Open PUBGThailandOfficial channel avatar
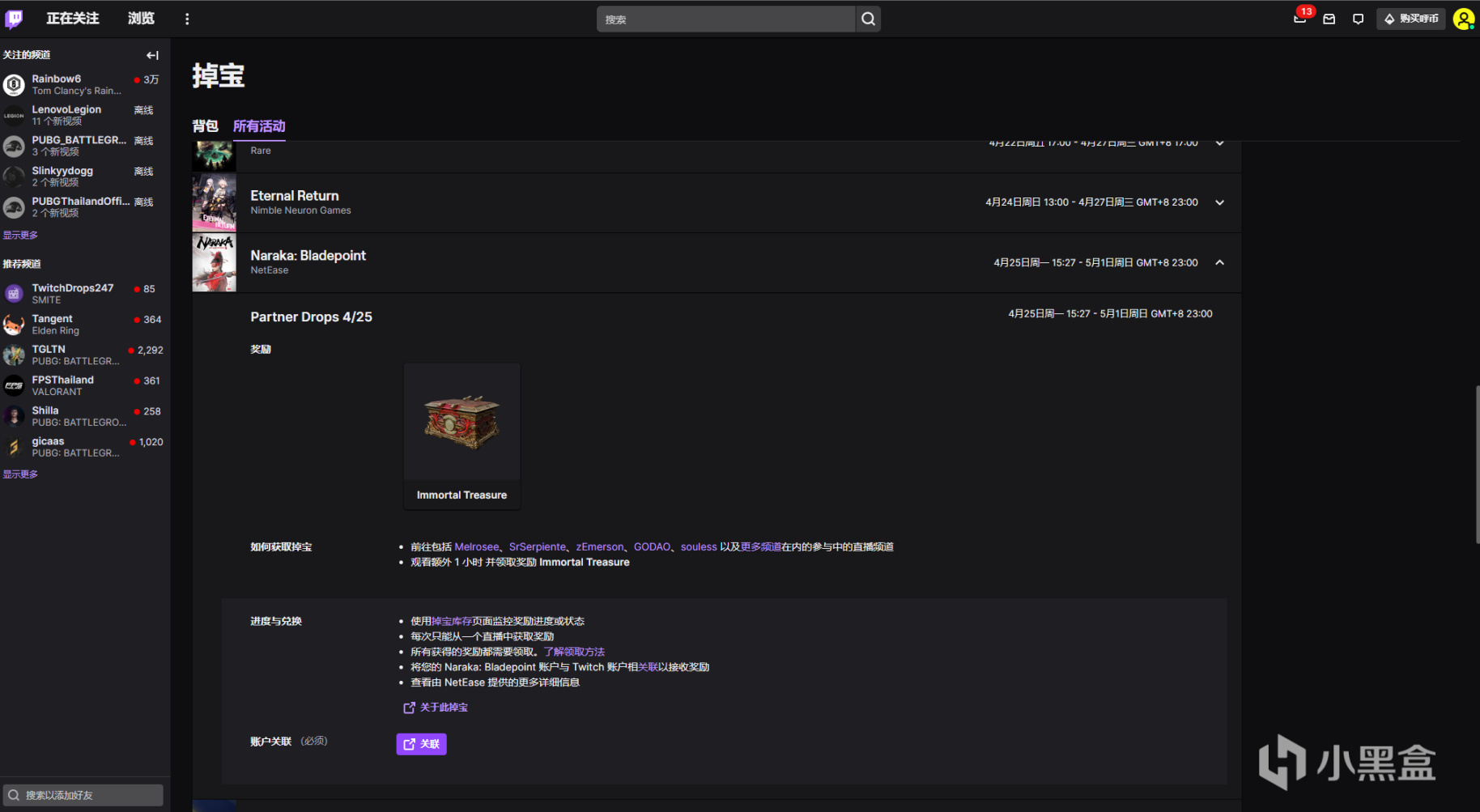 click(14, 207)
